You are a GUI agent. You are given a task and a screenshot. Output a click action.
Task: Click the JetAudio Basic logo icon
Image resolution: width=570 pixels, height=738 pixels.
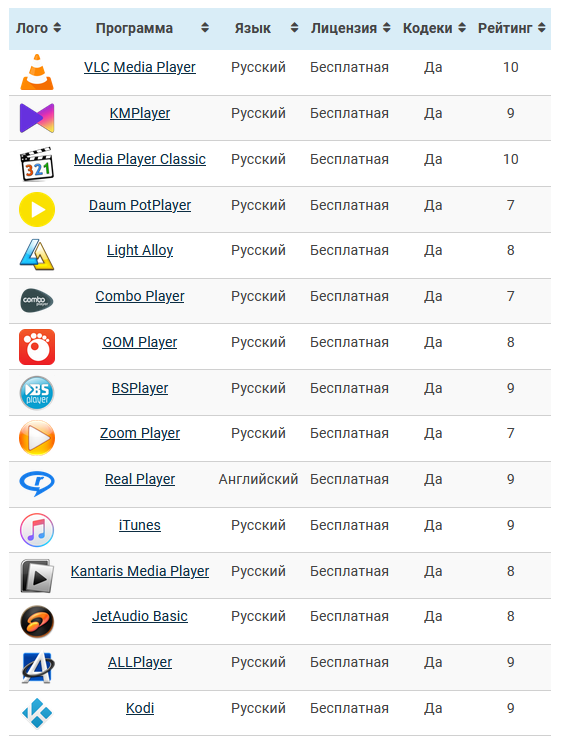point(37,621)
